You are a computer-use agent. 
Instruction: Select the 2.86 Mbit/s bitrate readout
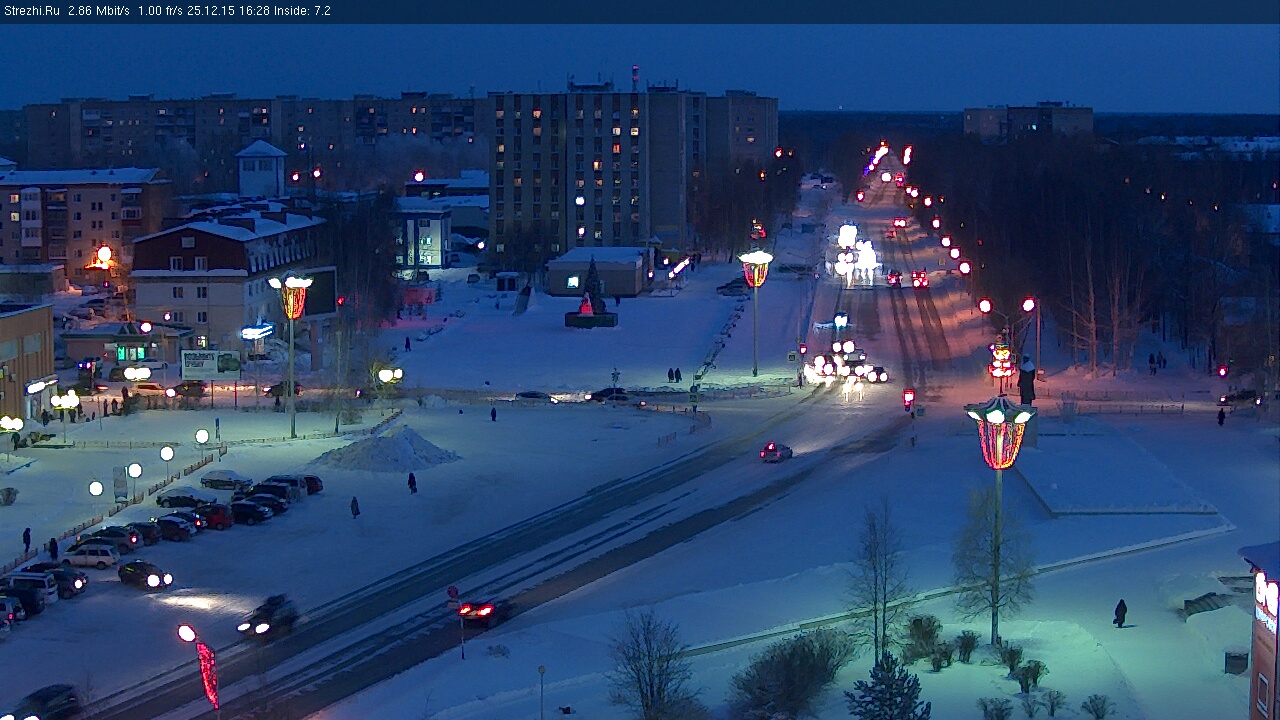pos(99,11)
